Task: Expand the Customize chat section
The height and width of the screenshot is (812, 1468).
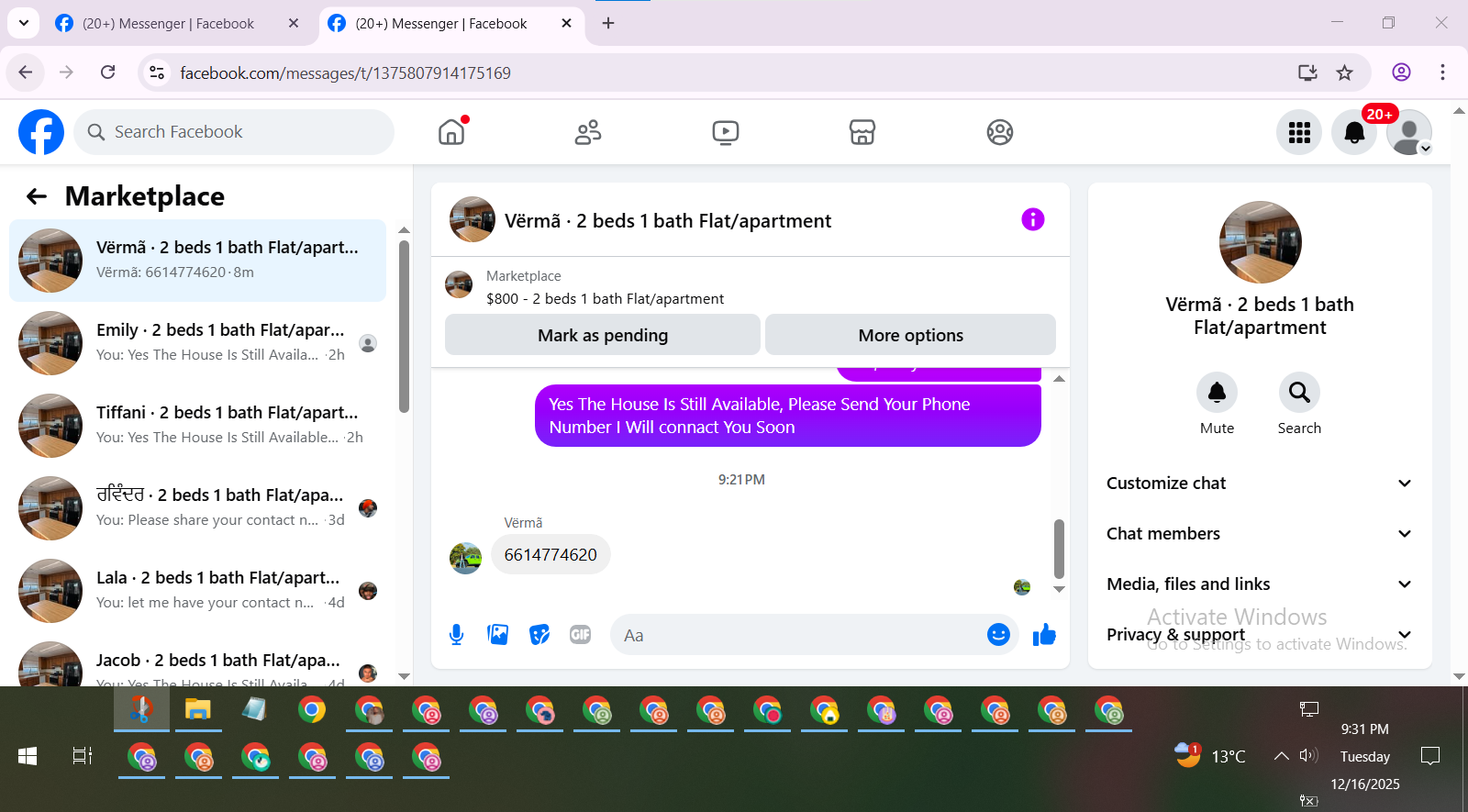Action: [1260, 484]
